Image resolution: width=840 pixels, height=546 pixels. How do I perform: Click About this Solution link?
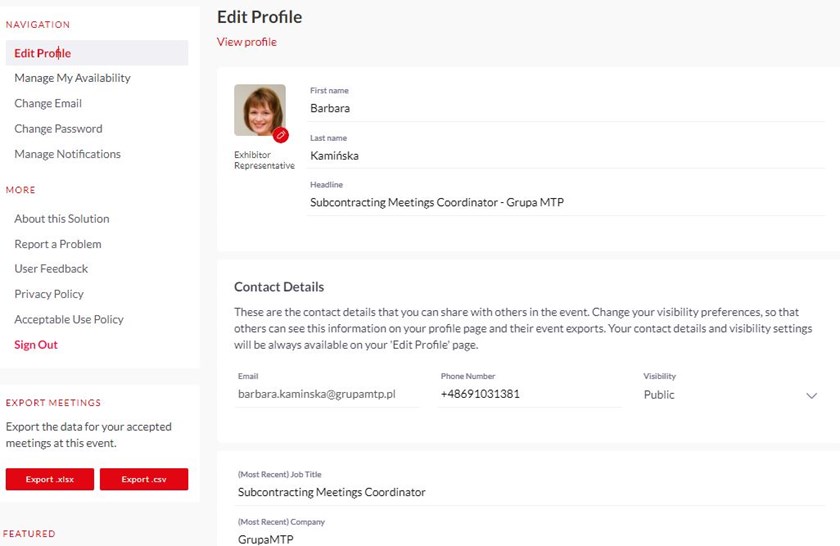62,219
